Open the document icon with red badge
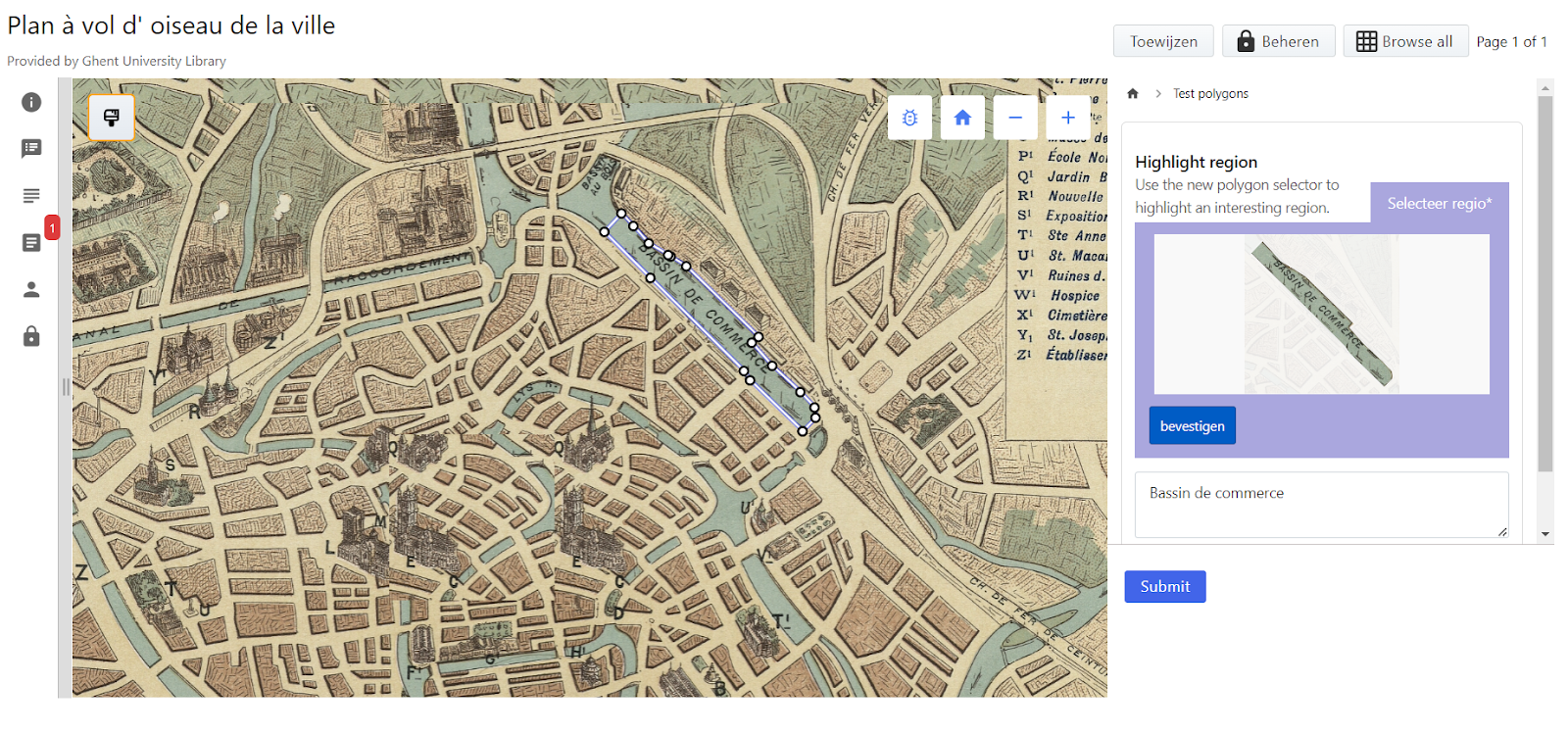Screen dimensions: 1568x734 [x=31, y=242]
